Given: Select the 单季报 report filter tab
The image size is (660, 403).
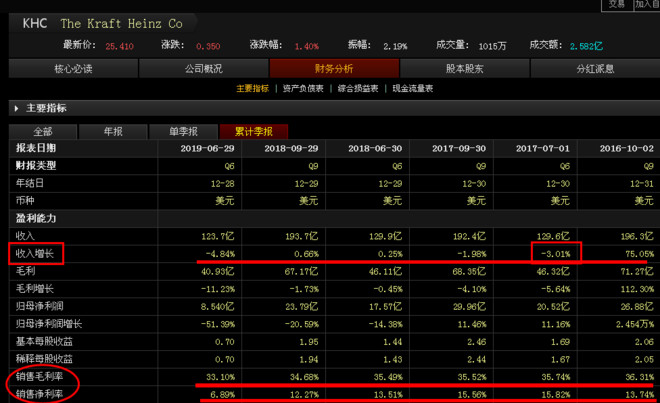Looking at the screenshot, I should click(184, 131).
